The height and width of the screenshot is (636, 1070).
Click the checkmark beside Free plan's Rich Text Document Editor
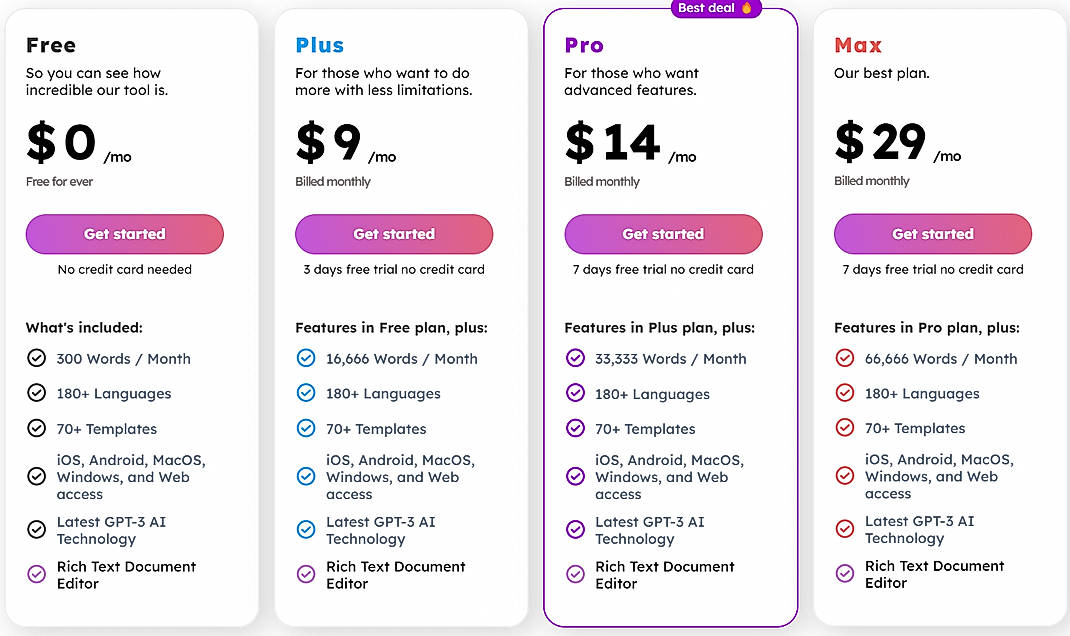[37, 574]
